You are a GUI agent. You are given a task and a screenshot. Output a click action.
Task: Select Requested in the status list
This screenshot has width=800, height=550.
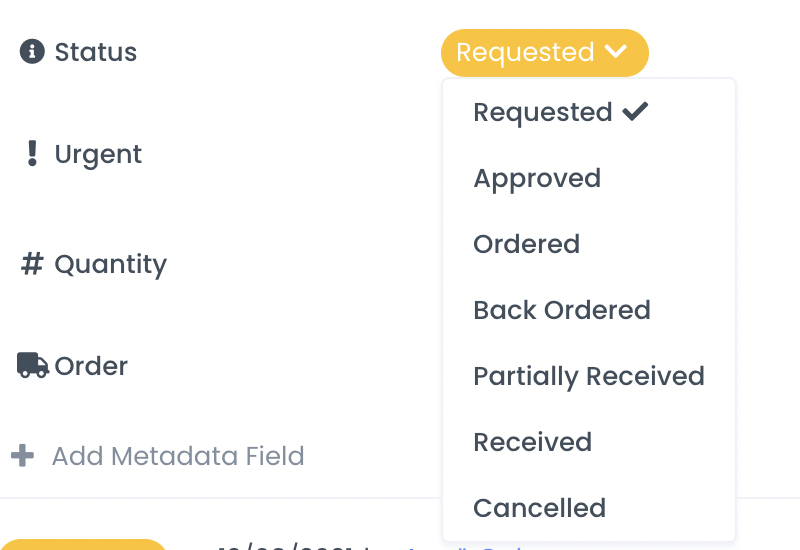click(543, 112)
